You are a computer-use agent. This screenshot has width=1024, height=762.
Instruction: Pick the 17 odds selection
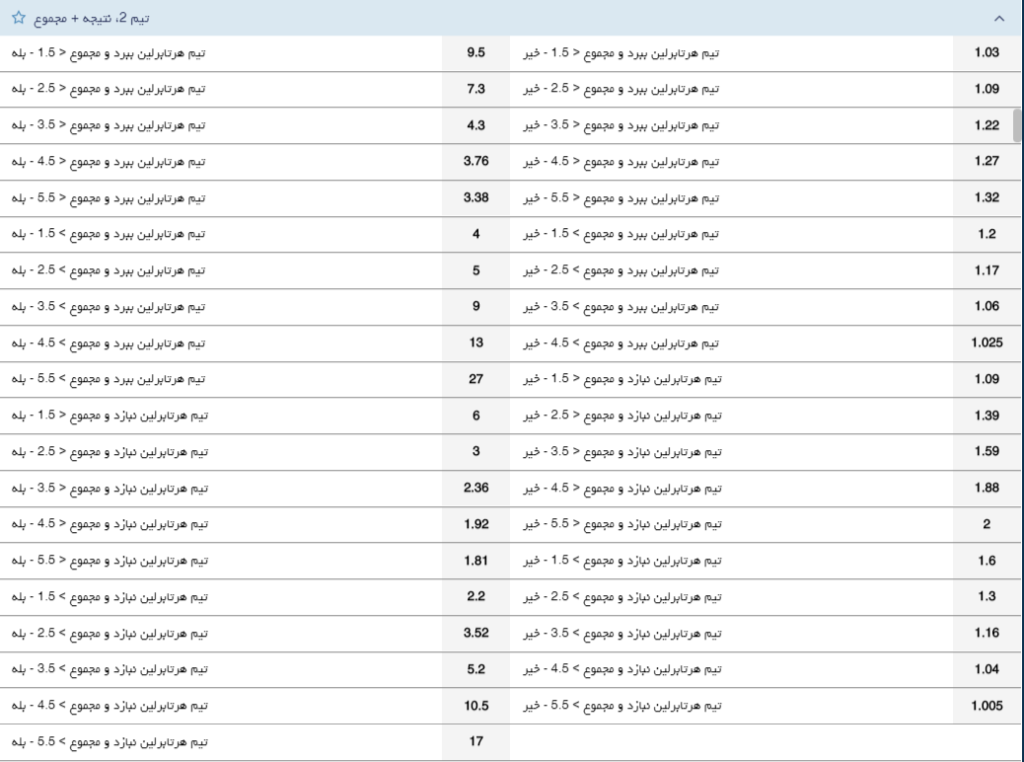[476, 742]
